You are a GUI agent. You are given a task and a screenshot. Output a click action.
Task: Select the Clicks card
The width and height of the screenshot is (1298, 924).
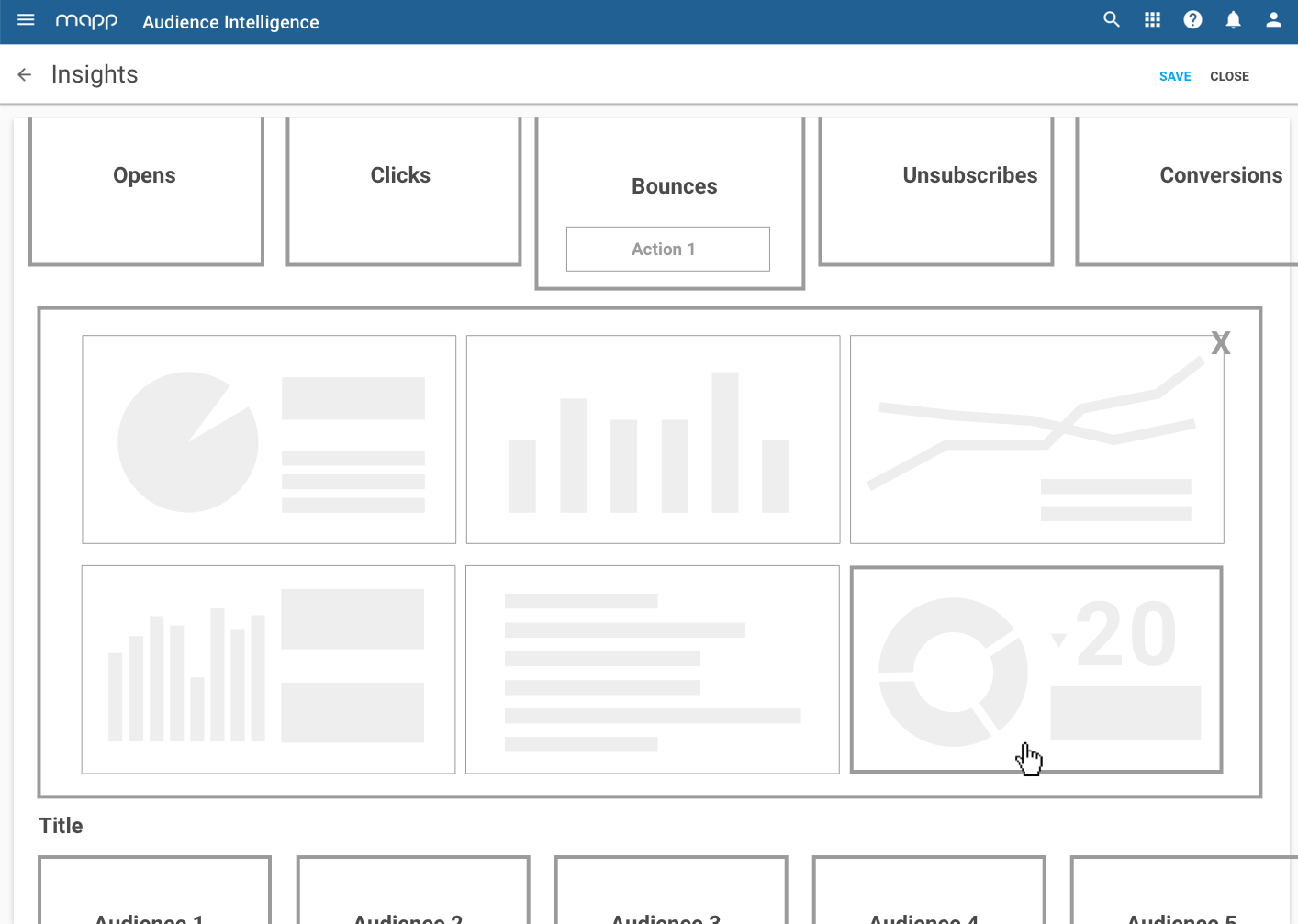click(x=403, y=191)
